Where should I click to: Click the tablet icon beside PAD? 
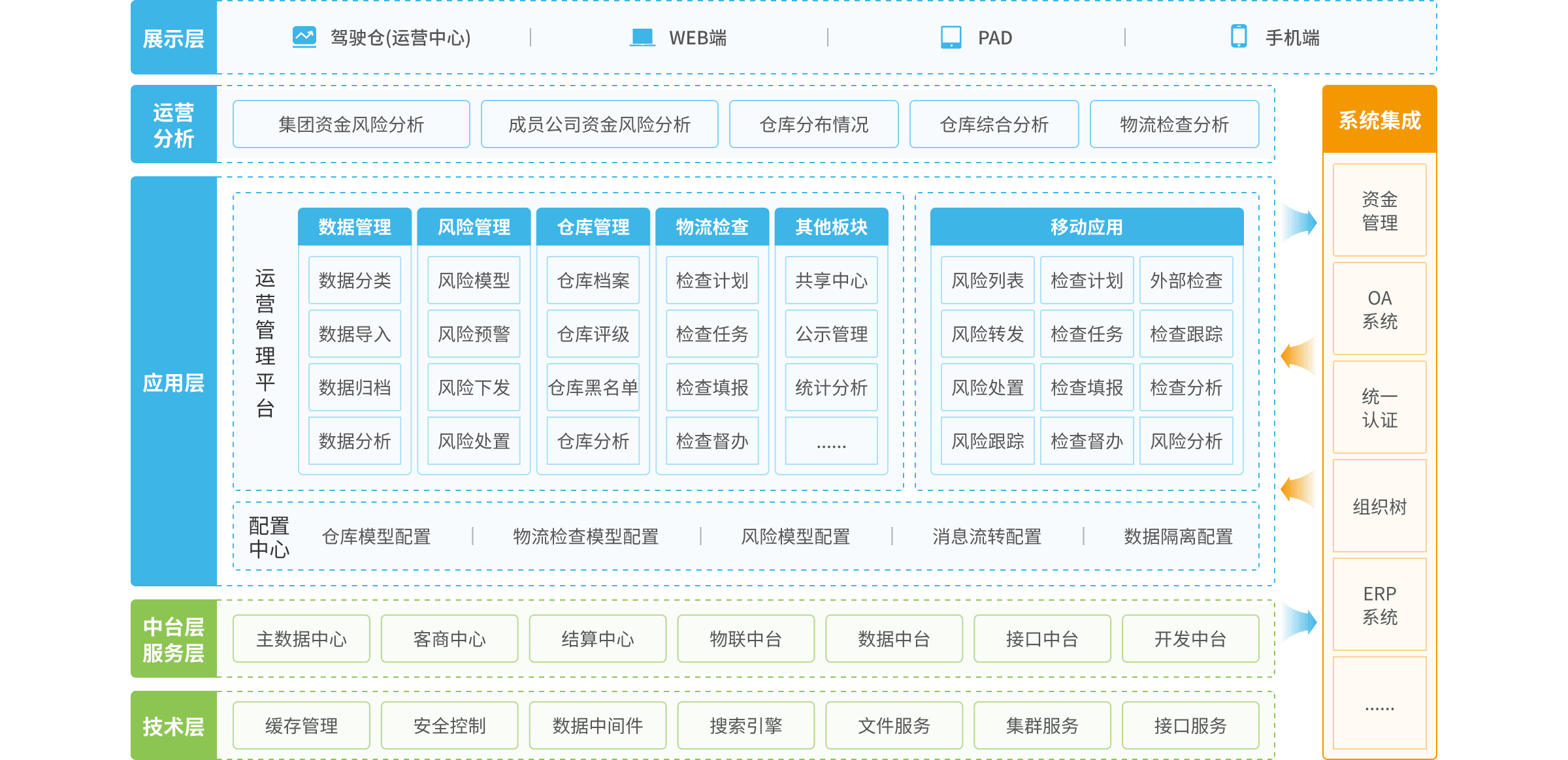pos(951,37)
